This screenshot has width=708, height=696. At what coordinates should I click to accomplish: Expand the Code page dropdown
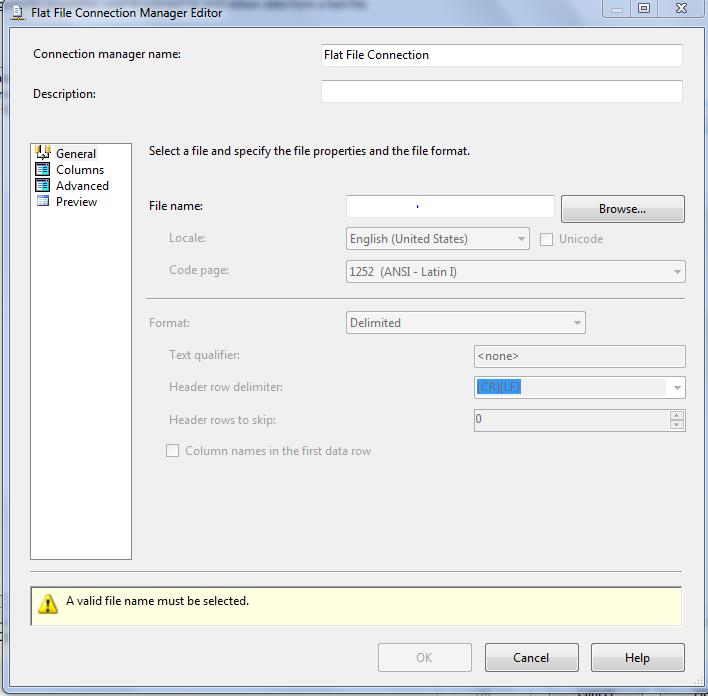[677, 272]
